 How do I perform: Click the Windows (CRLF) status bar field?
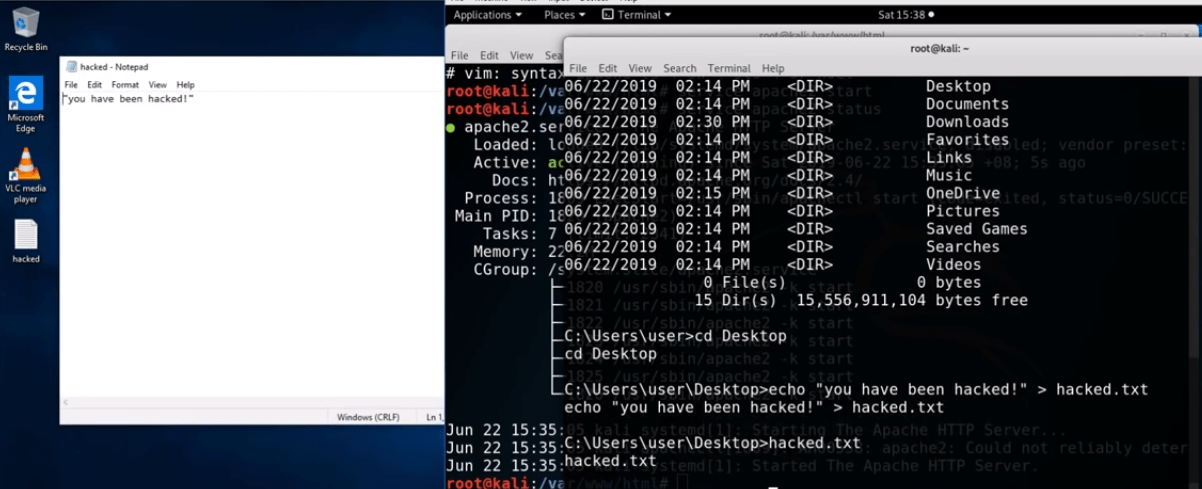click(368, 417)
